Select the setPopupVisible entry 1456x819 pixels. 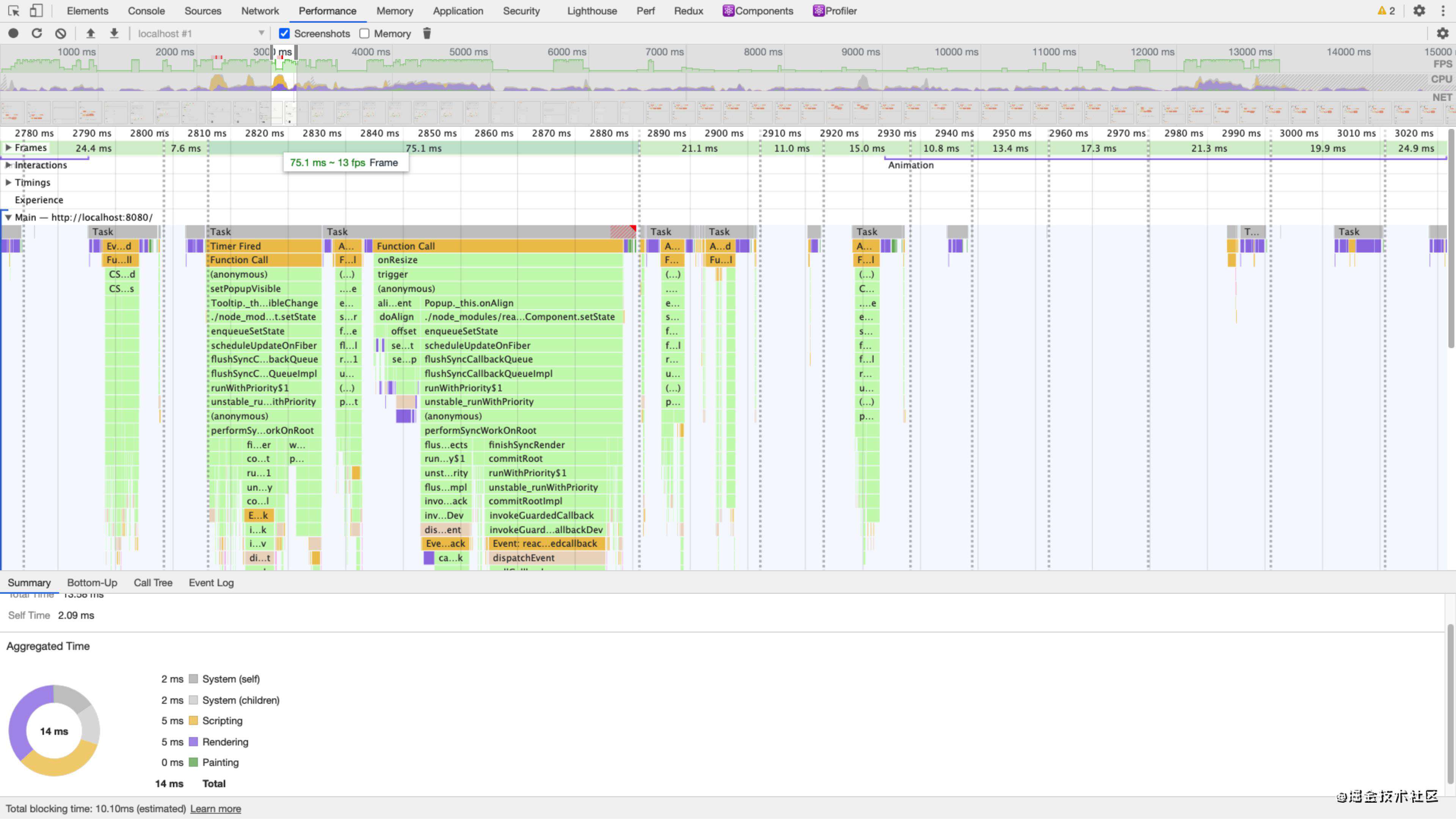[x=265, y=288]
